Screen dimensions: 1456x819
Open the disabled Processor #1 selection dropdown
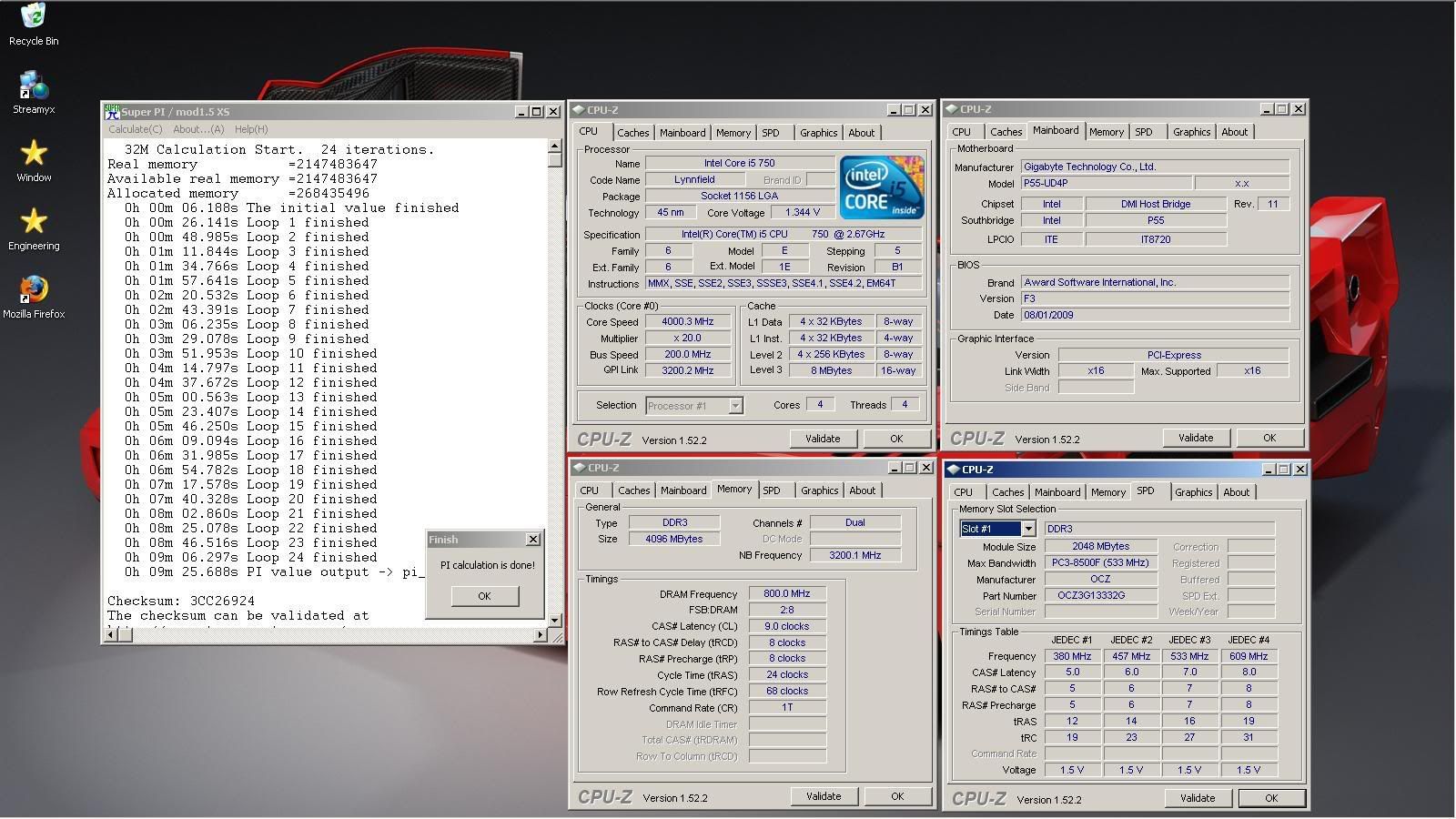tap(735, 406)
